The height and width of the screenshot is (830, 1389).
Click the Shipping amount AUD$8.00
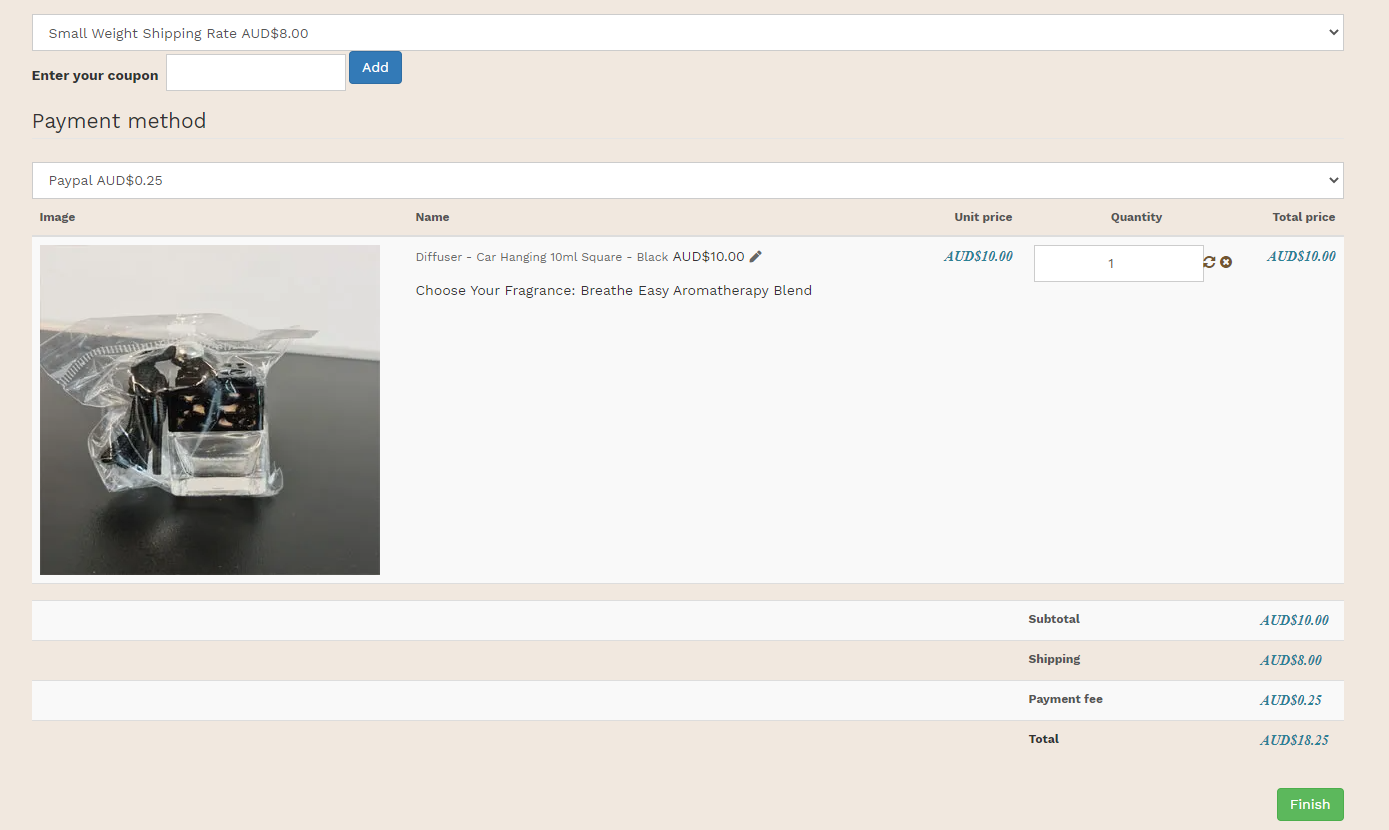click(x=1291, y=661)
